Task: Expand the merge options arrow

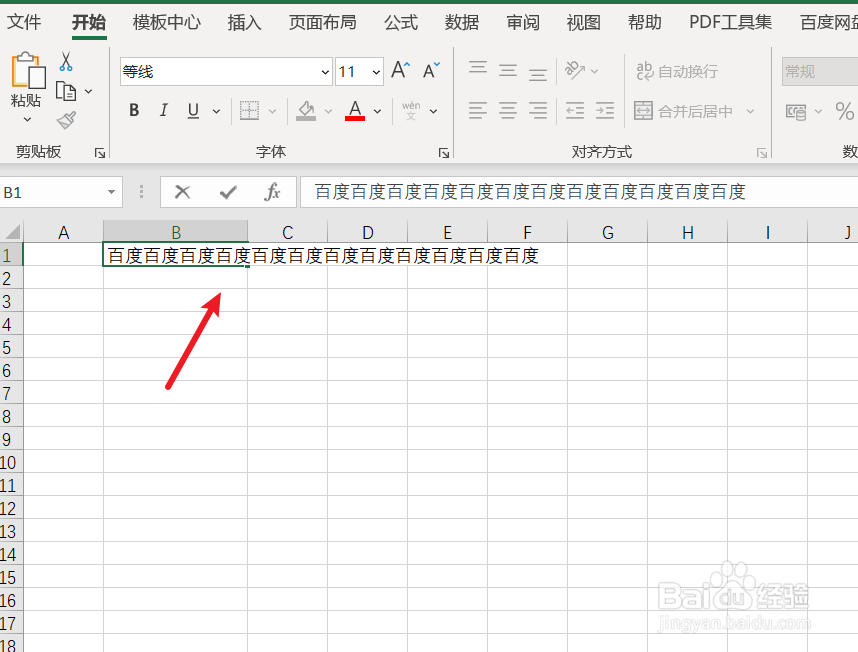Action: click(750, 112)
